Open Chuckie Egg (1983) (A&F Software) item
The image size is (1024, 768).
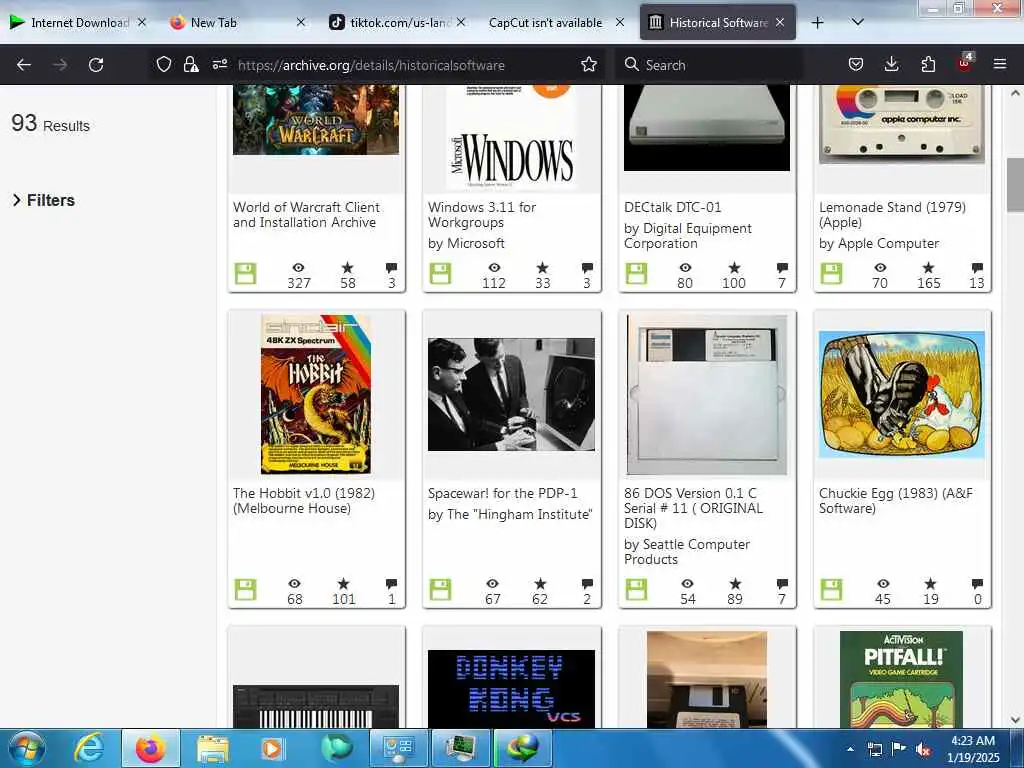[x=896, y=501]
